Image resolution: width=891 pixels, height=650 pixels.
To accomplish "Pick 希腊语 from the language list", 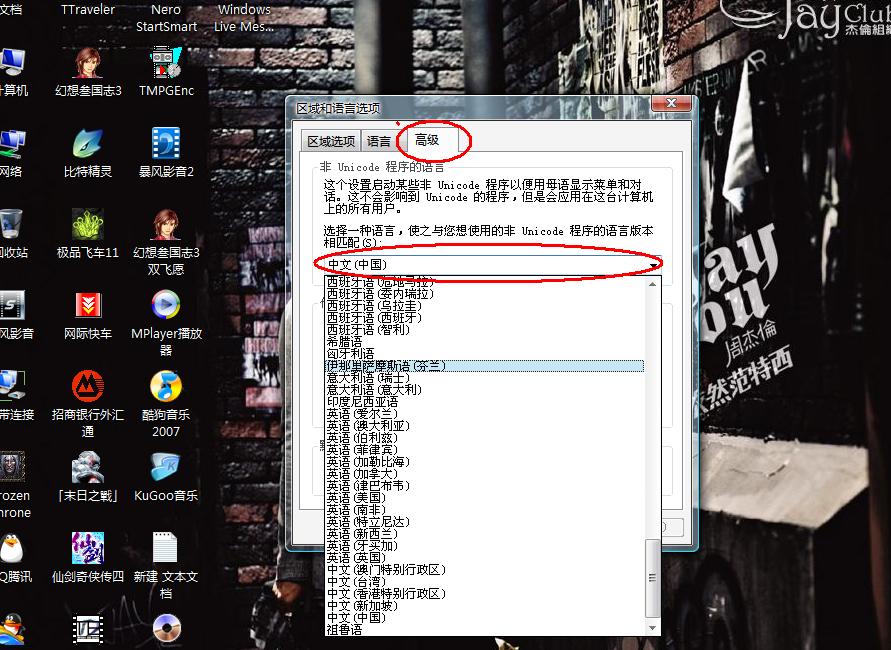I will click(344, 341).
